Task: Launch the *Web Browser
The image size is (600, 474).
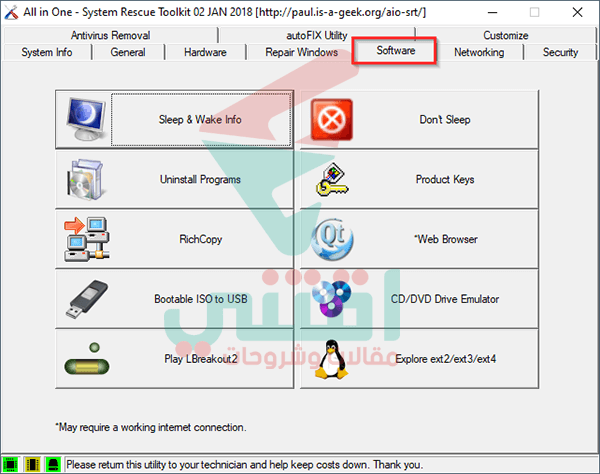Action: point(419,239)
